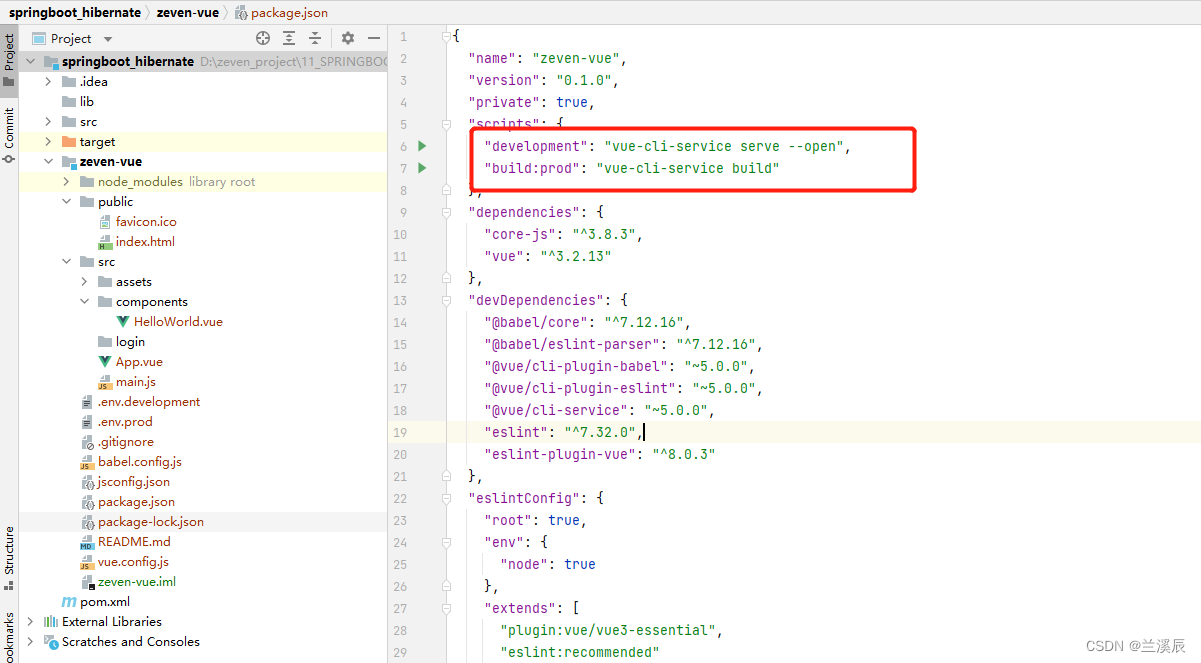1201x663 pixels.
Task: Click the "vue": "^3.2.13" dependency text
Action: tap(547, 256)
